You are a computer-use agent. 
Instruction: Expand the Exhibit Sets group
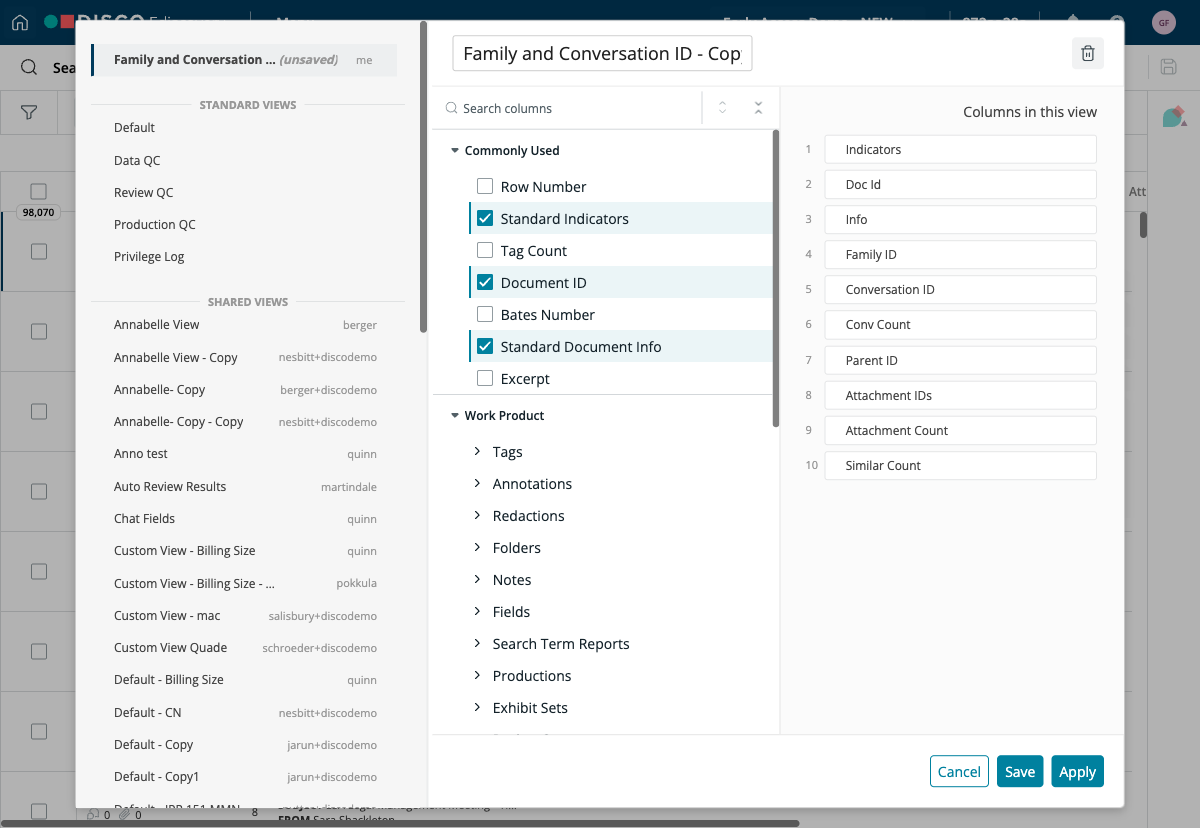[x=477, y=708]
